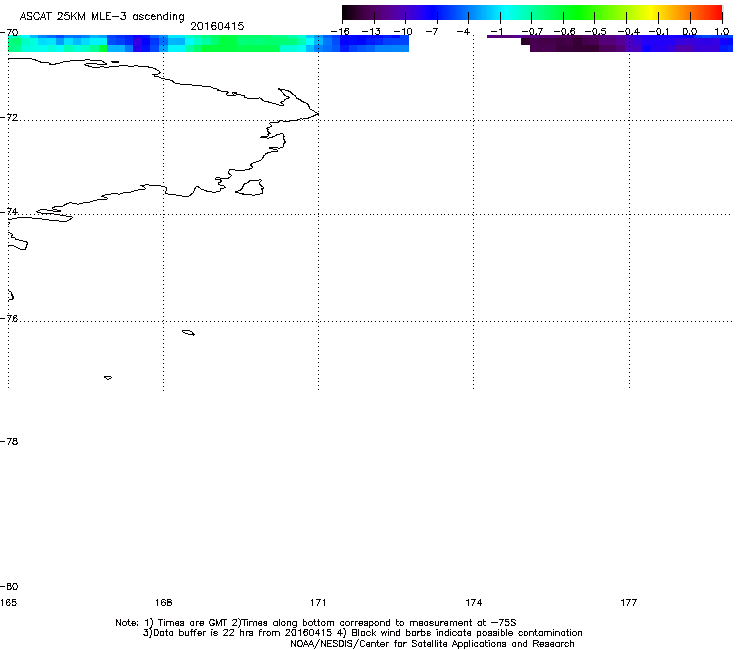The width and height of the screenshot is (740, 650).
Task: Click the longitude label '171'
Action: pos(318,603)
